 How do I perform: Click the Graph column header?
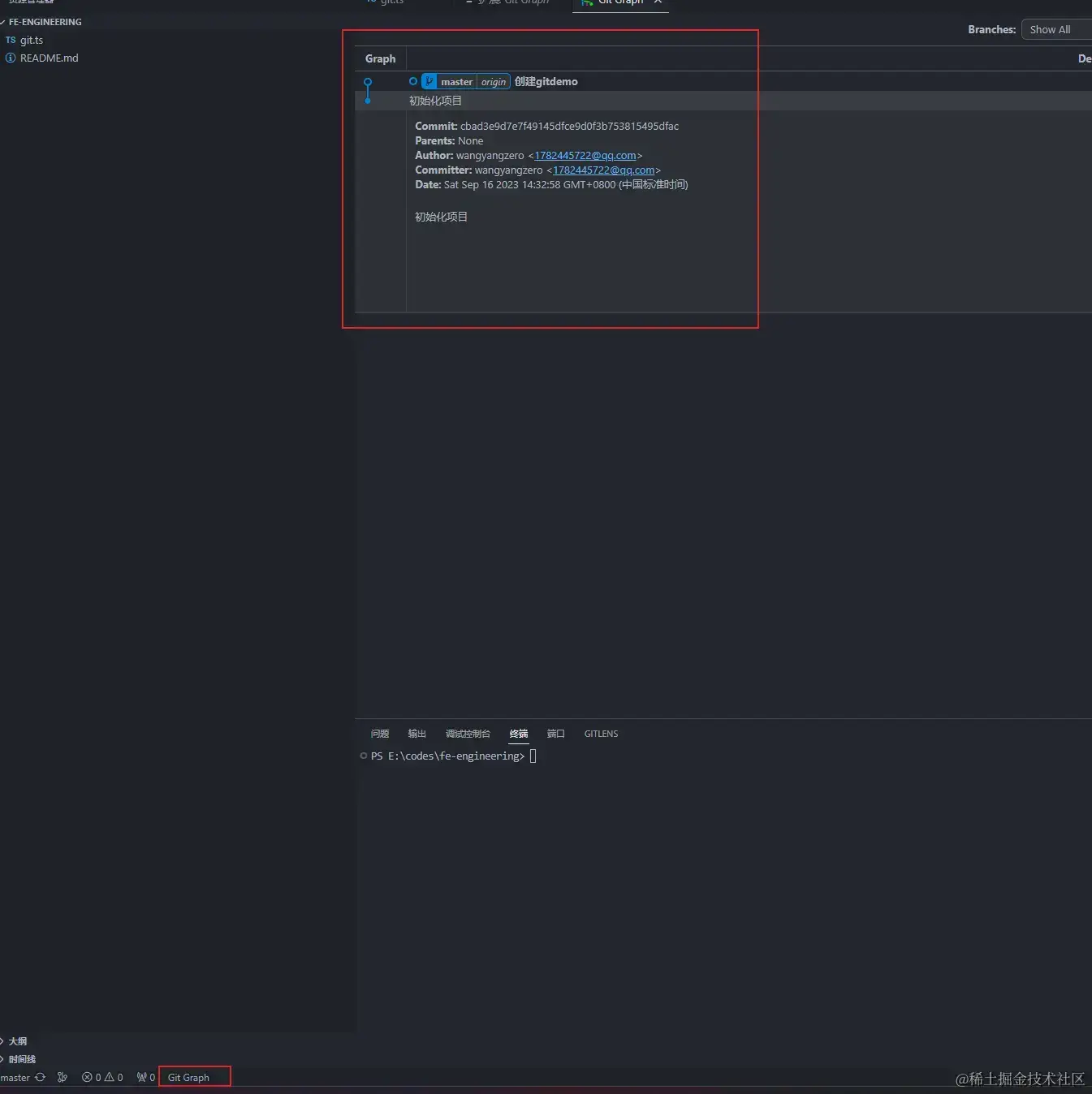coord(380,58)
